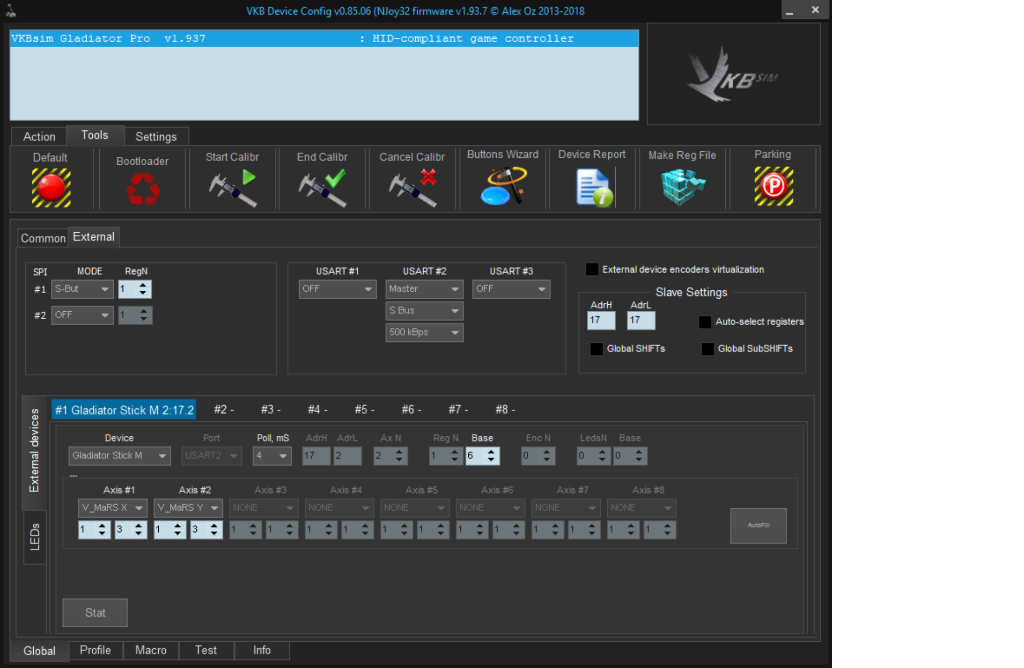Open the Bootloader tool

(x=142, y=188)
